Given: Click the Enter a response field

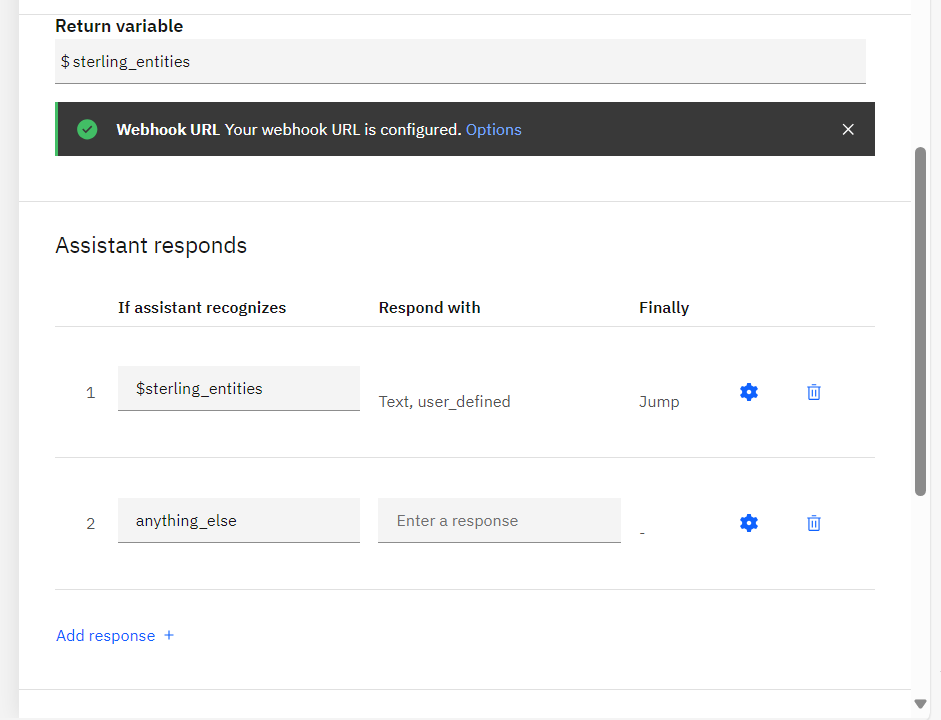Looking at the screenshot, I should point(499,520).
